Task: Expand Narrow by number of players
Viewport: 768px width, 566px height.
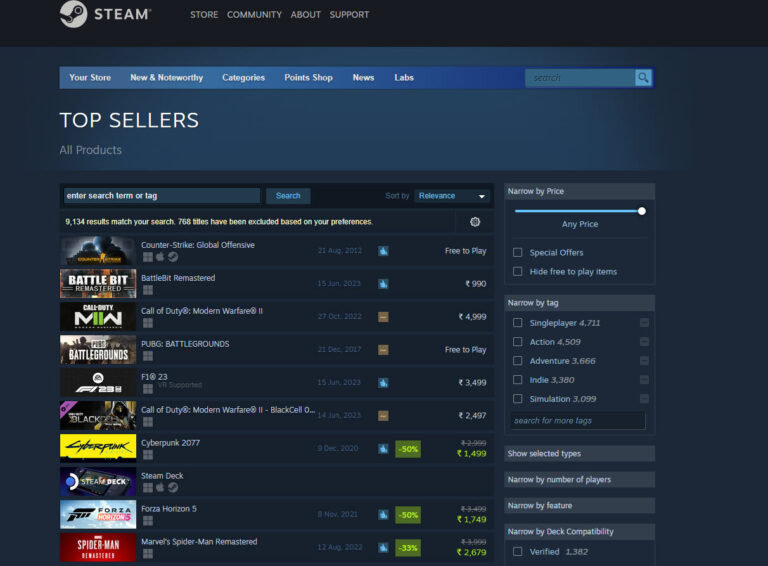Action: pos(579,479)
